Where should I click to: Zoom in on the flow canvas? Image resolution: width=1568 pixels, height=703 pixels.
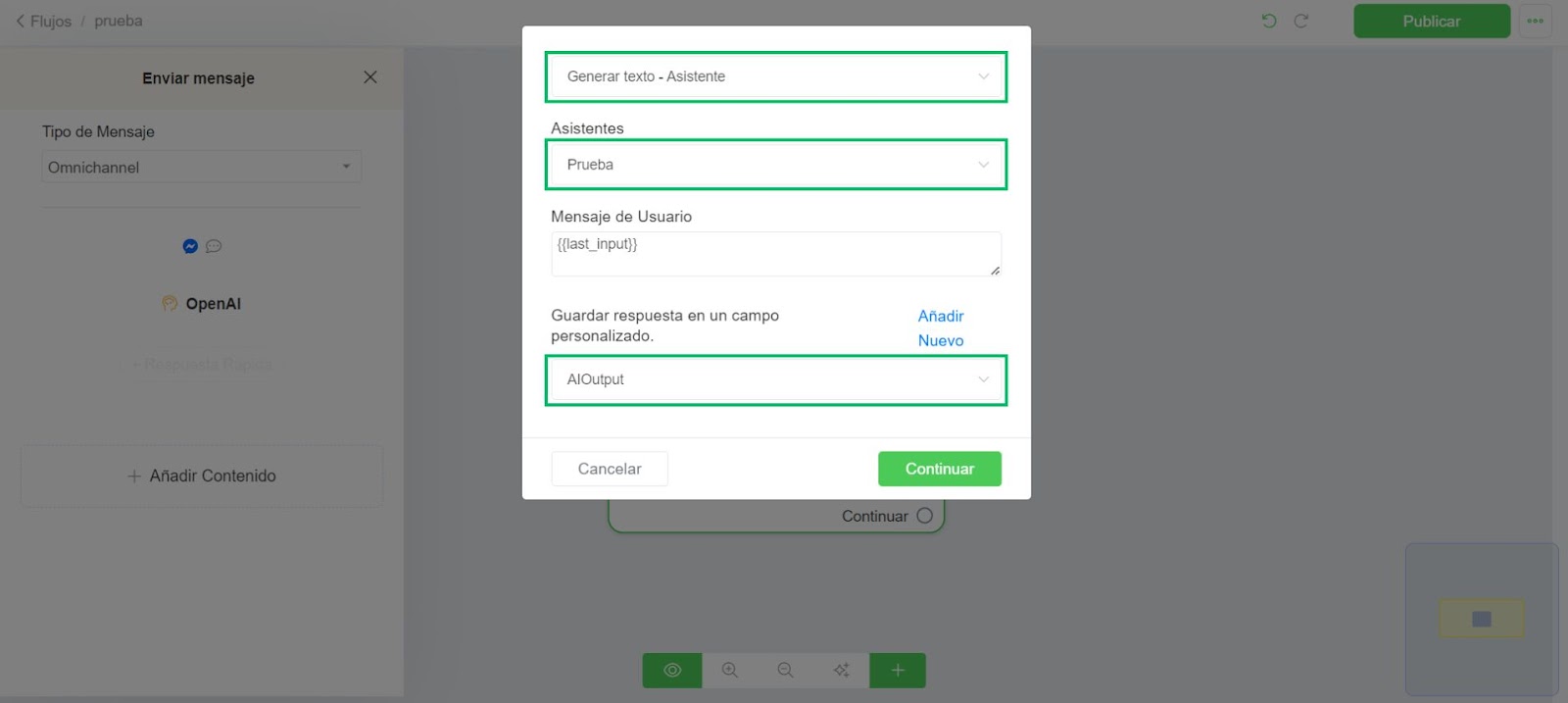[x=730, y=671]
